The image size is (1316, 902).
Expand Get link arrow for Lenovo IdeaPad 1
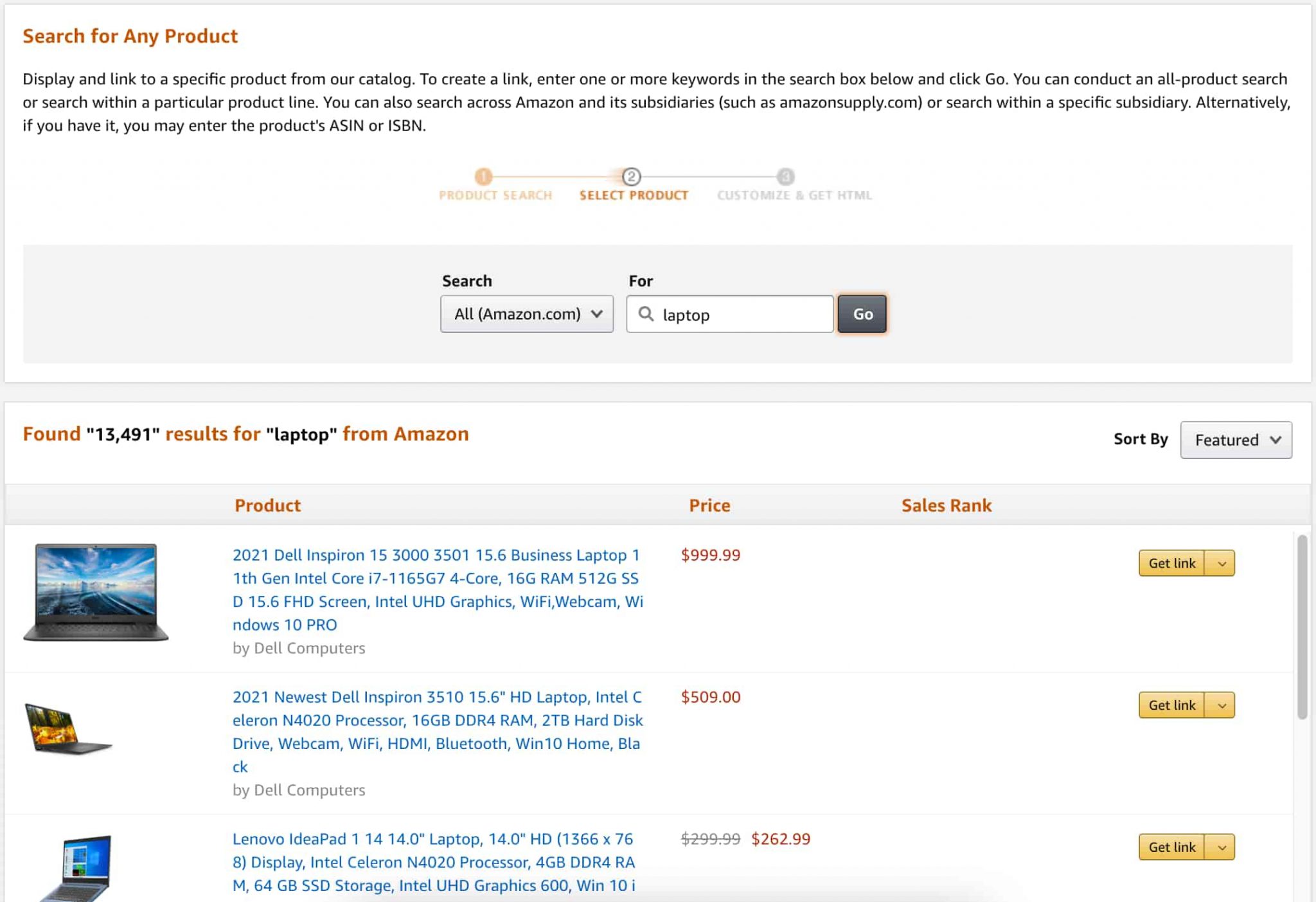(1220, 847)
